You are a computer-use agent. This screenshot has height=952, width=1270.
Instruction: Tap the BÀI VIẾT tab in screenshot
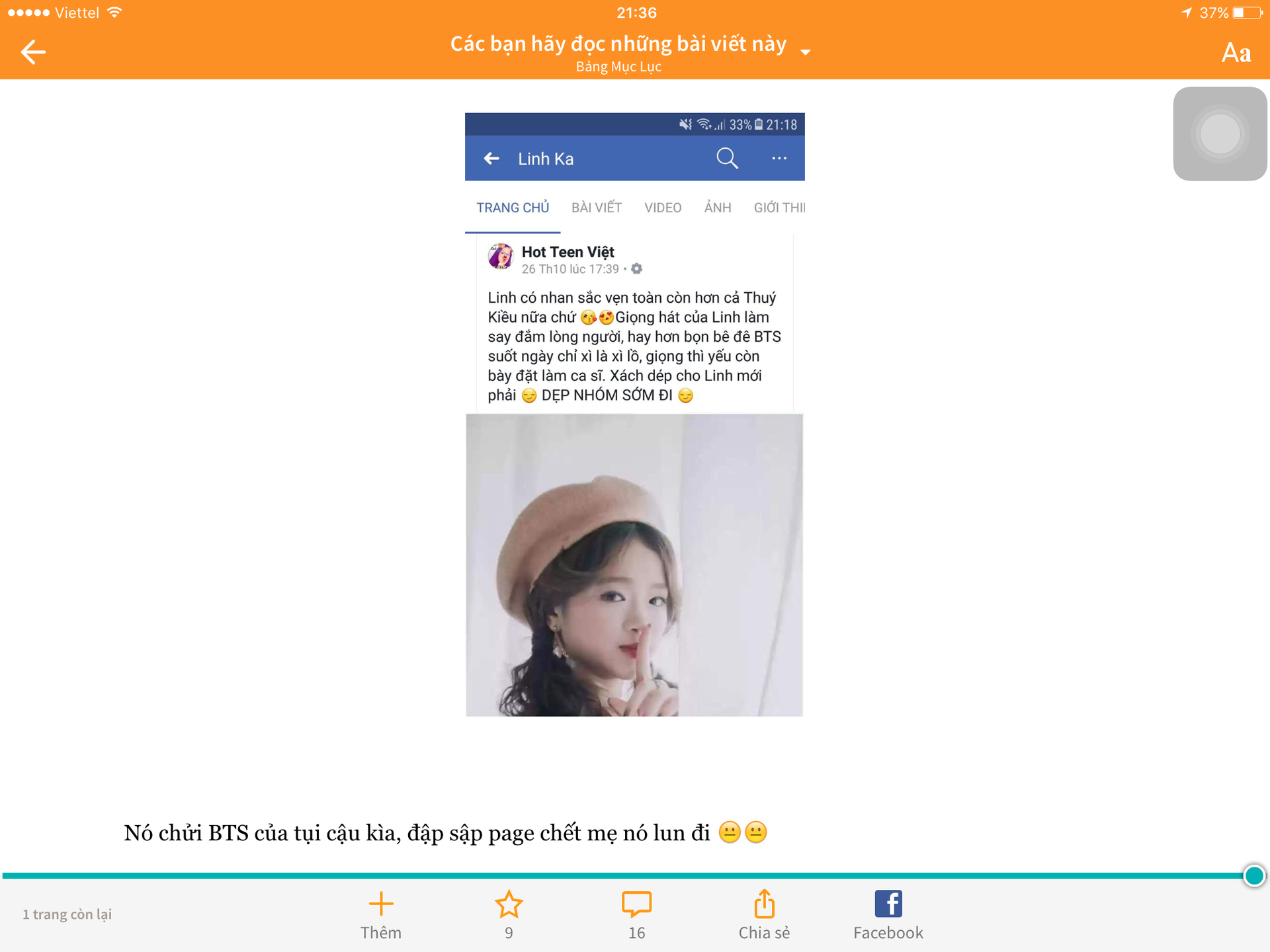(597, 208)
